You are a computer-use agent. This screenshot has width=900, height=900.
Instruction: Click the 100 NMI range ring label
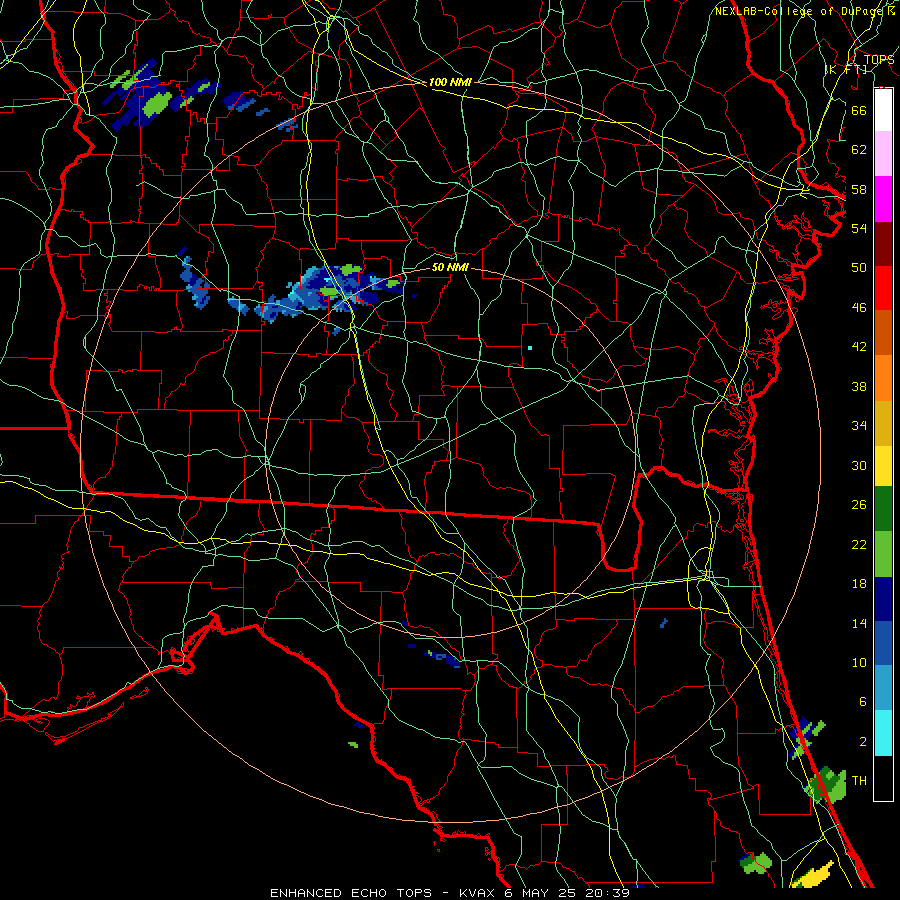(450, 82)
